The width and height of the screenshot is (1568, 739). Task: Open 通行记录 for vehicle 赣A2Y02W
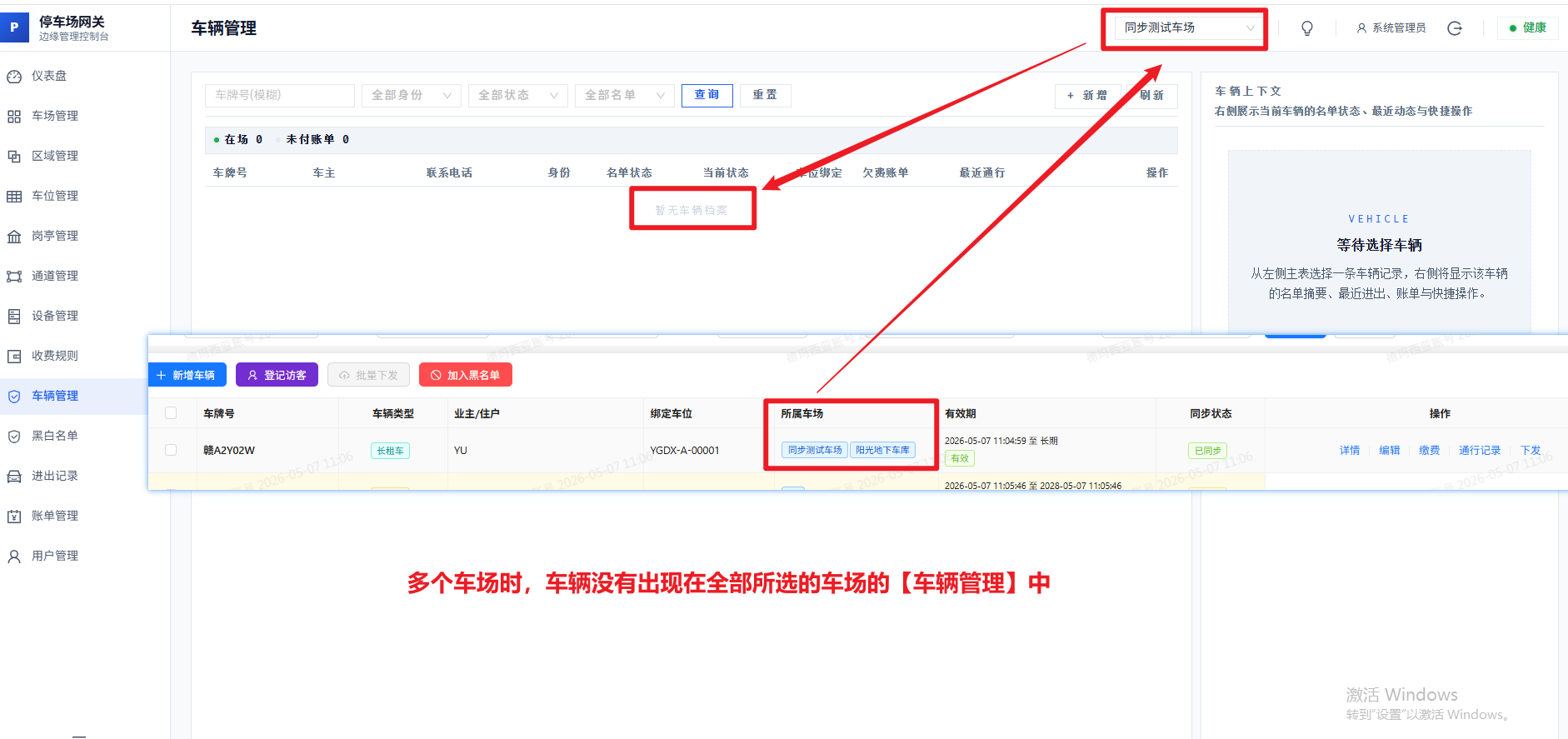[x=1480, y=450]
